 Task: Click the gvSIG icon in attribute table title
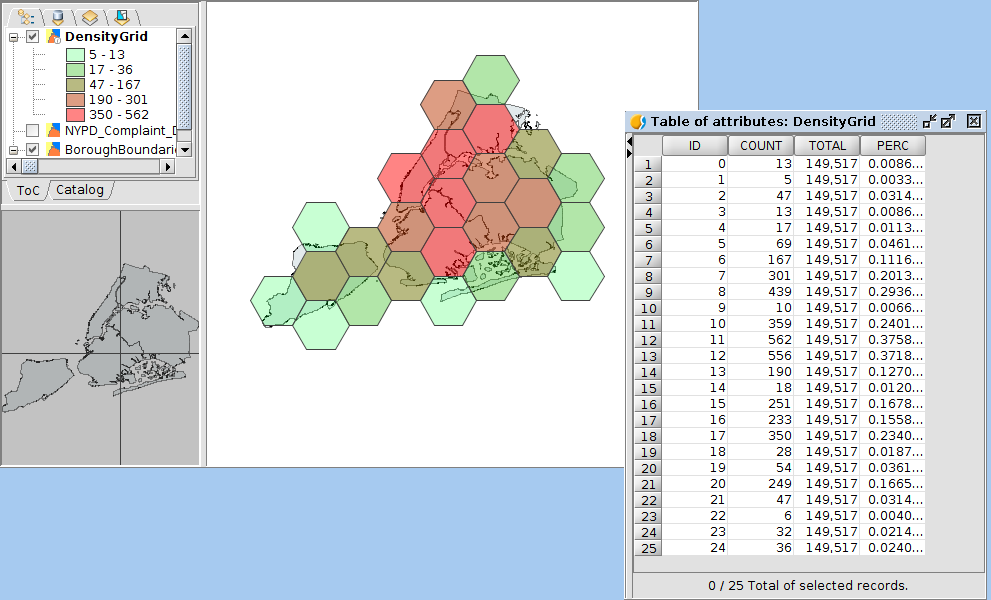coord(638,122)
